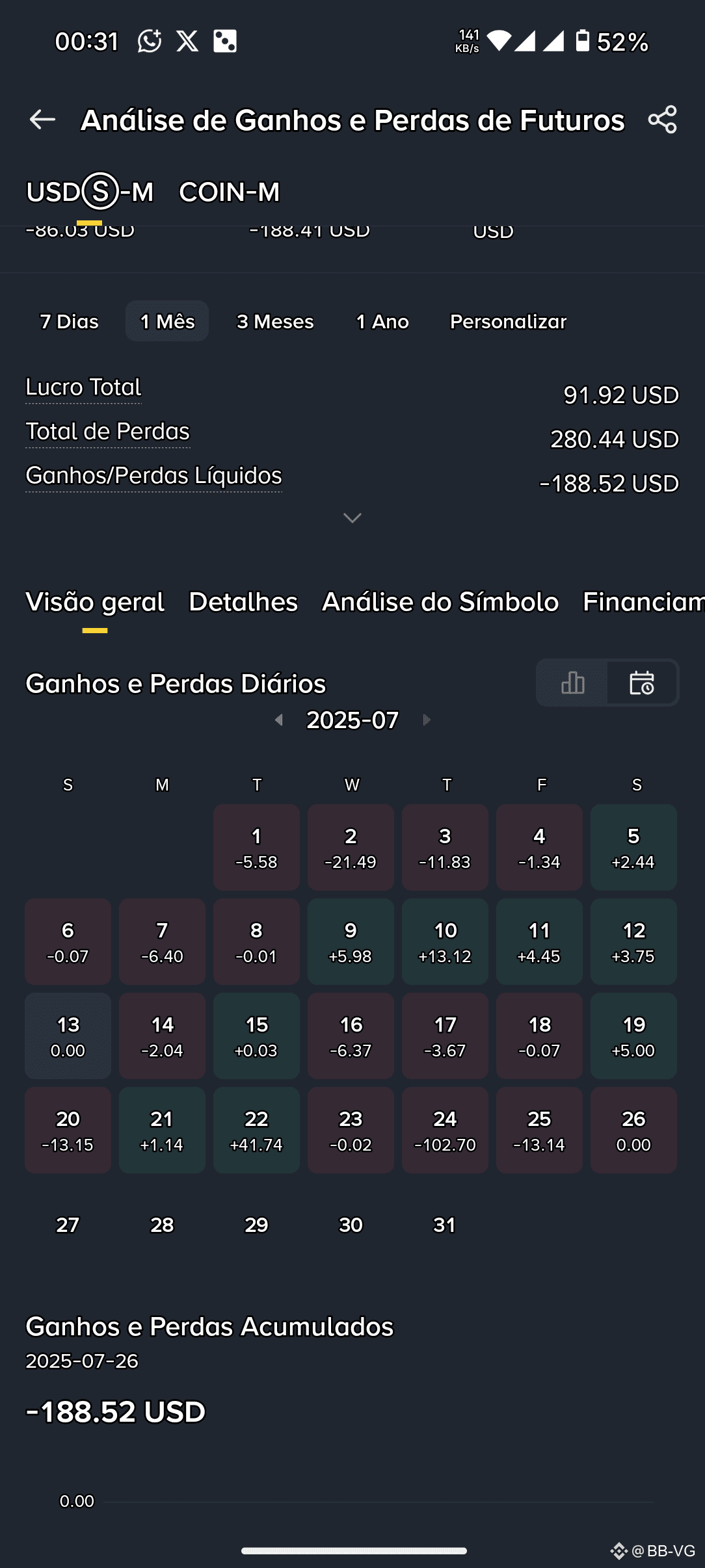Choose the 3 Meses period

point(275,321)
